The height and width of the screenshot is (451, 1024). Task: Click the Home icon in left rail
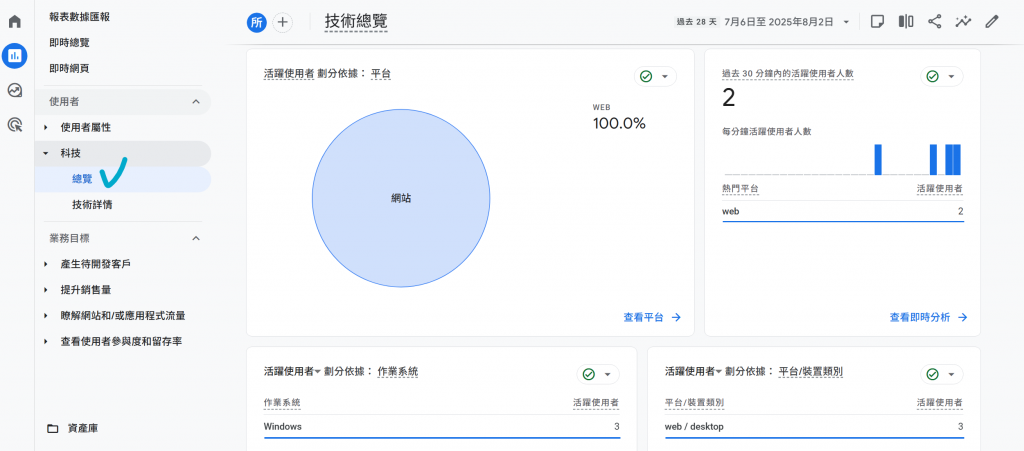15,21
